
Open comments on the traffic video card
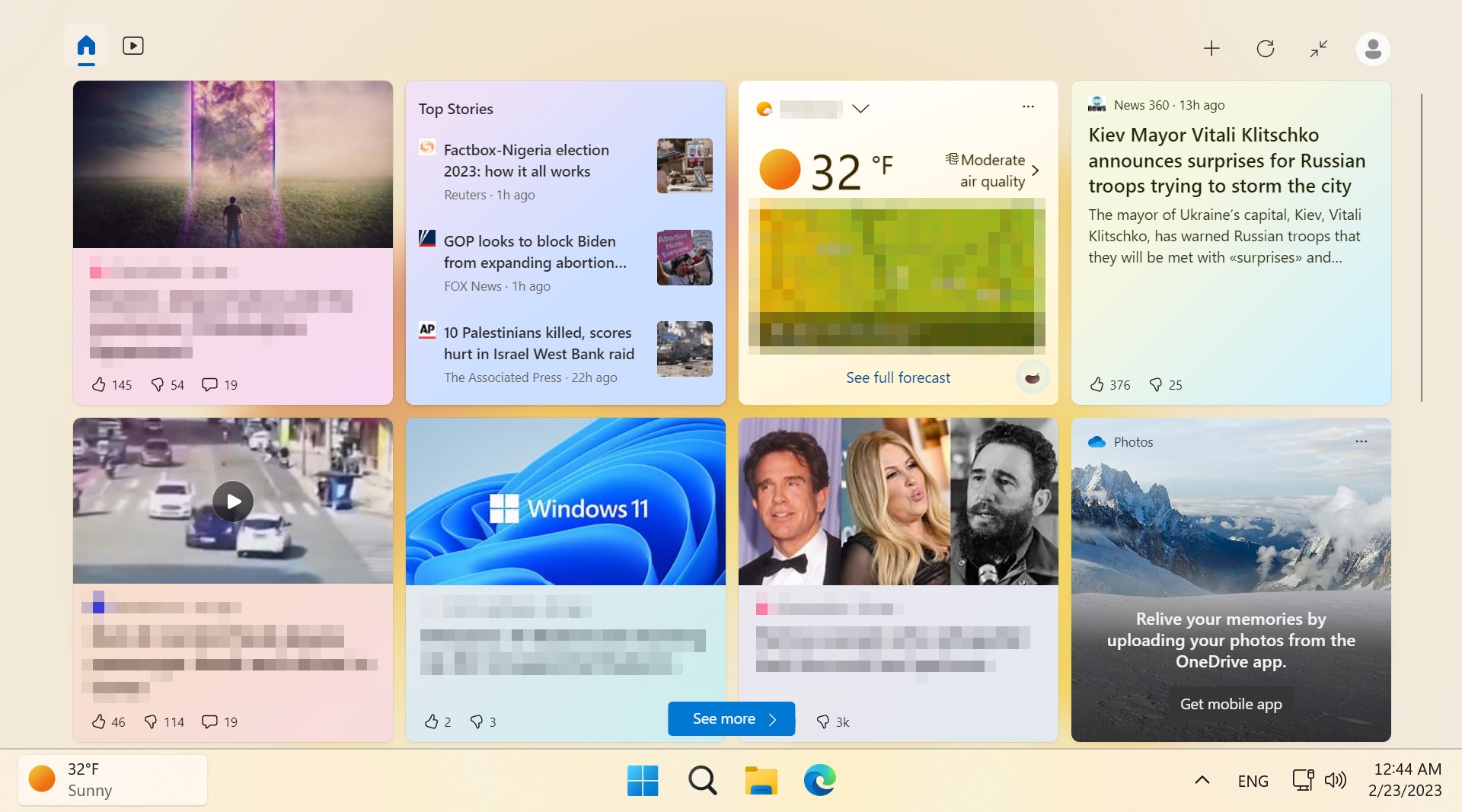point(219,722)
